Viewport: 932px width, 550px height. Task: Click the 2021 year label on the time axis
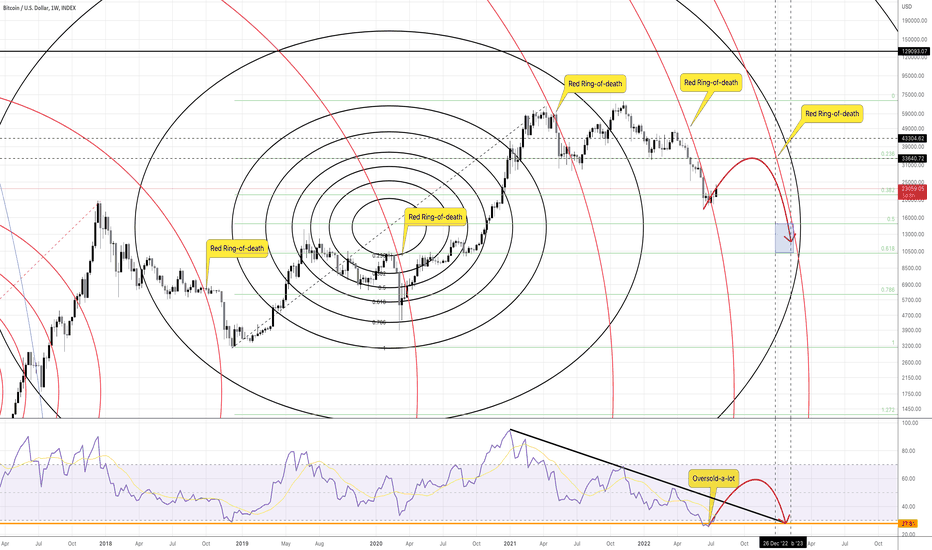click(x=510, y=543)
